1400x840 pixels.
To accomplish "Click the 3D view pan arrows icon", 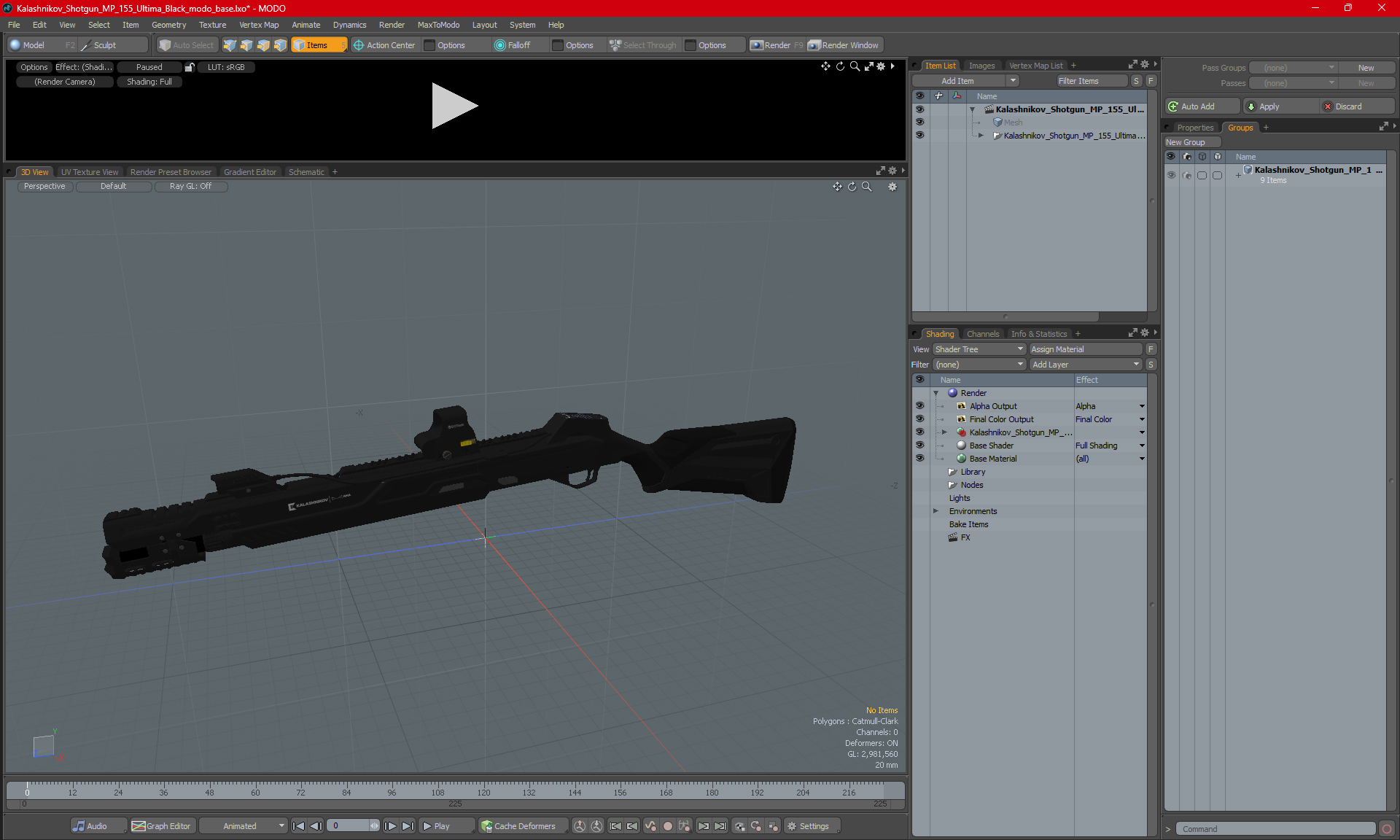I will (x=837, y=187).
